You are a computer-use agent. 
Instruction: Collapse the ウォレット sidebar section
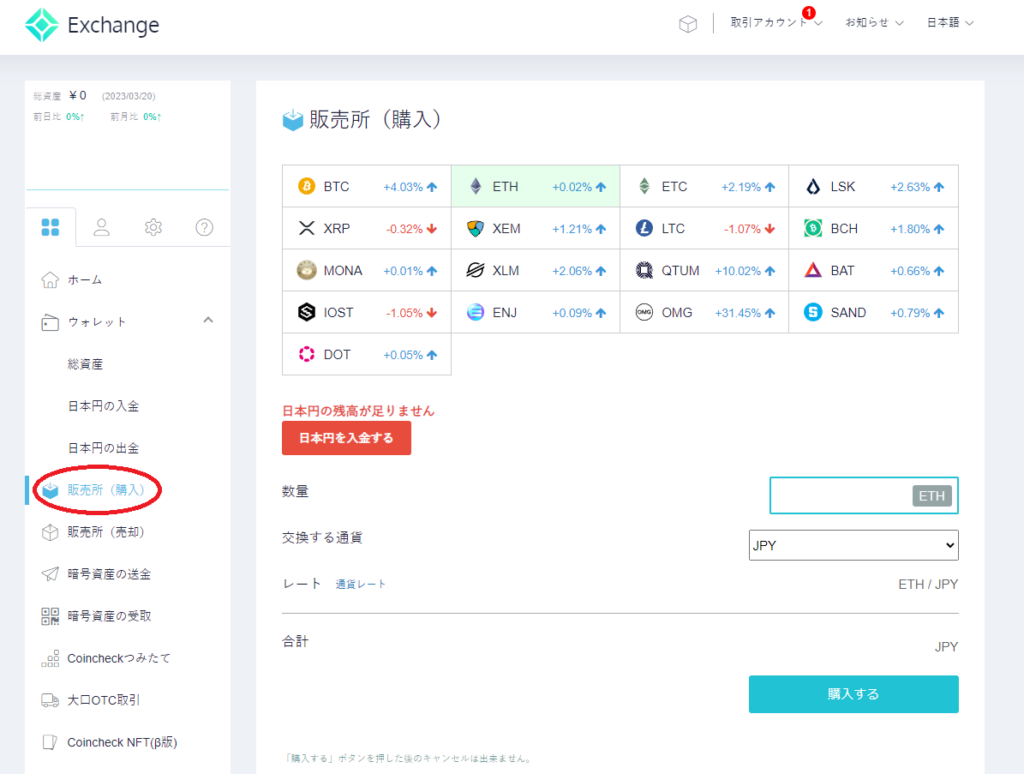pos(208,321)
